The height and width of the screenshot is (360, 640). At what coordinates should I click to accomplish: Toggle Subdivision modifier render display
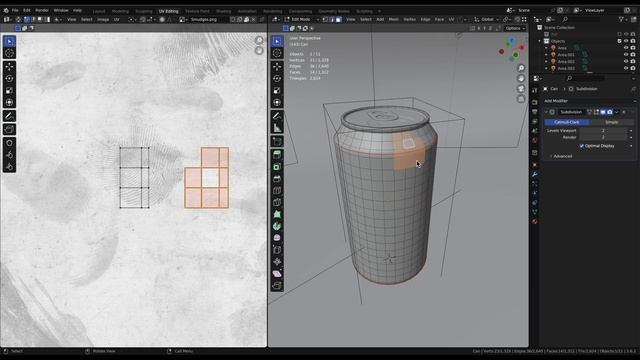(610, 112)
